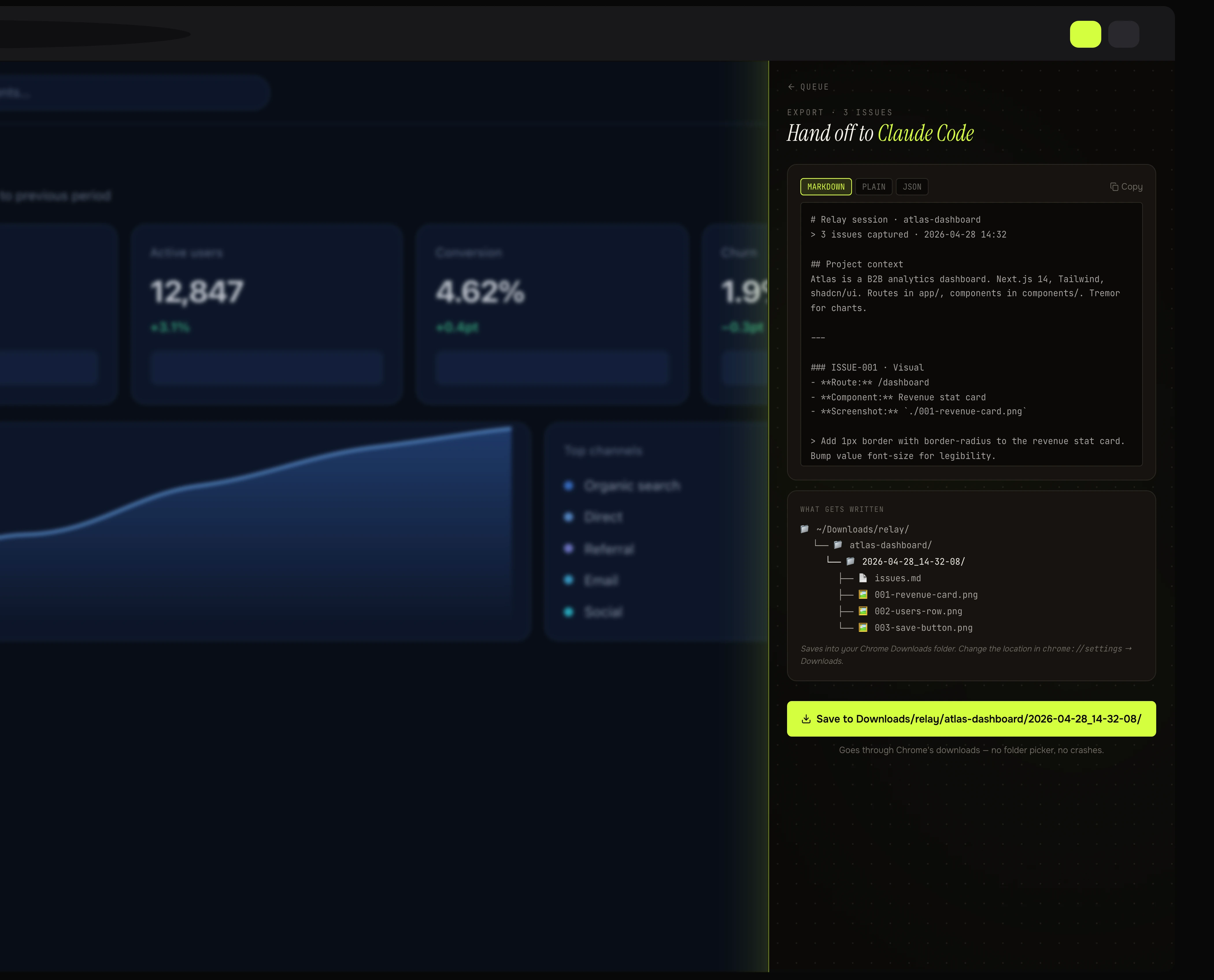1214x980 pixels.
Task: Select the 001-revenue-card.png file name
Action: [x=926, y=595]
